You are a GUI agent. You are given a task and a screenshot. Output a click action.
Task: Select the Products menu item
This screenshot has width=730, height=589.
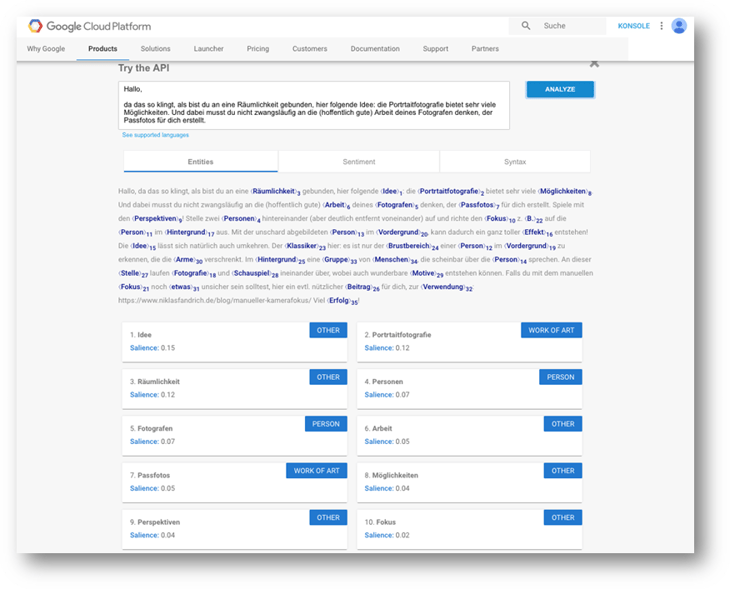103,48
